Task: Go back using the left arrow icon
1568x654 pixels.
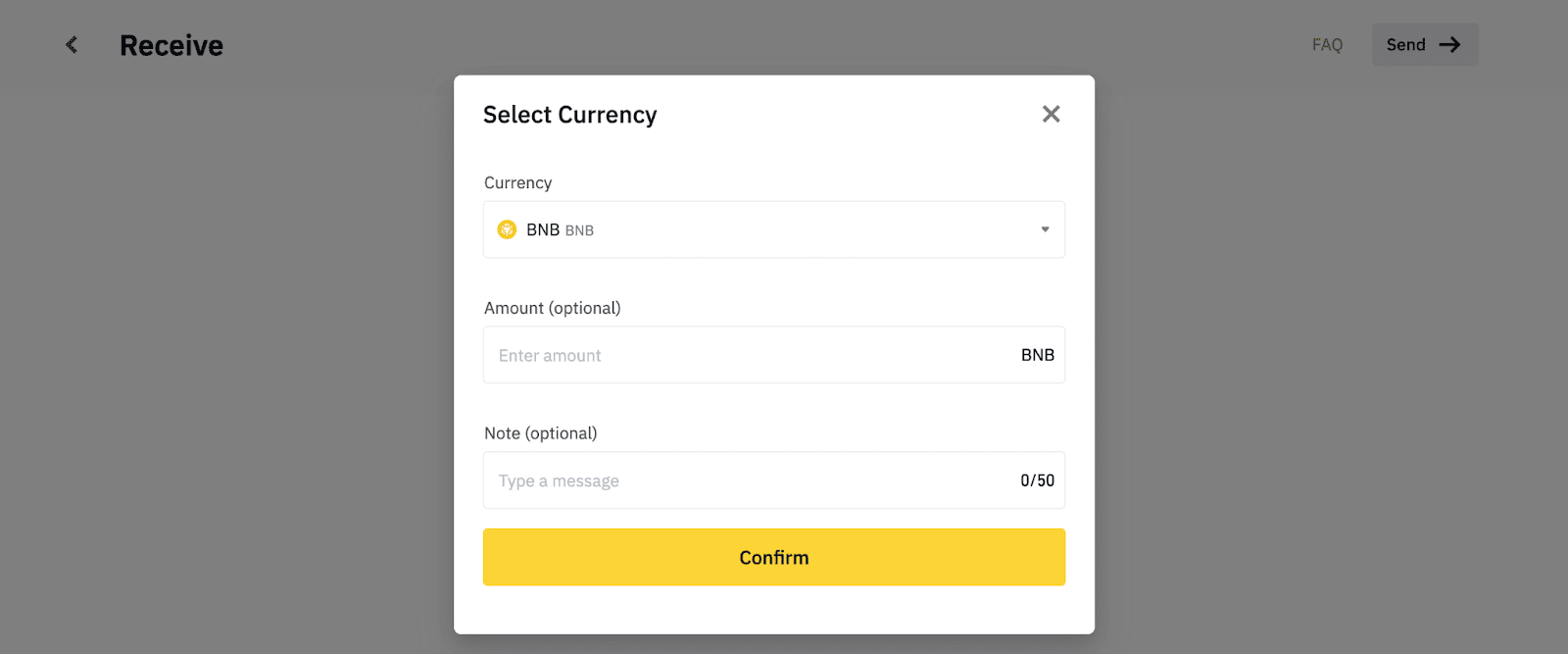Action: pos(72,45)
